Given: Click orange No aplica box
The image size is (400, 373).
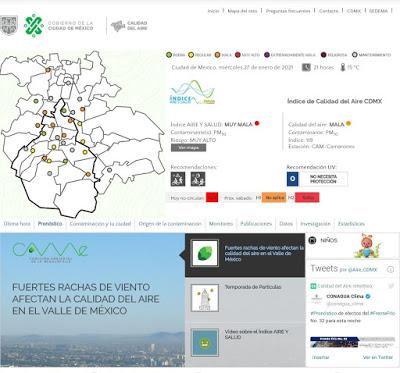Looking at the screenshot, I should tap(274, 197).
